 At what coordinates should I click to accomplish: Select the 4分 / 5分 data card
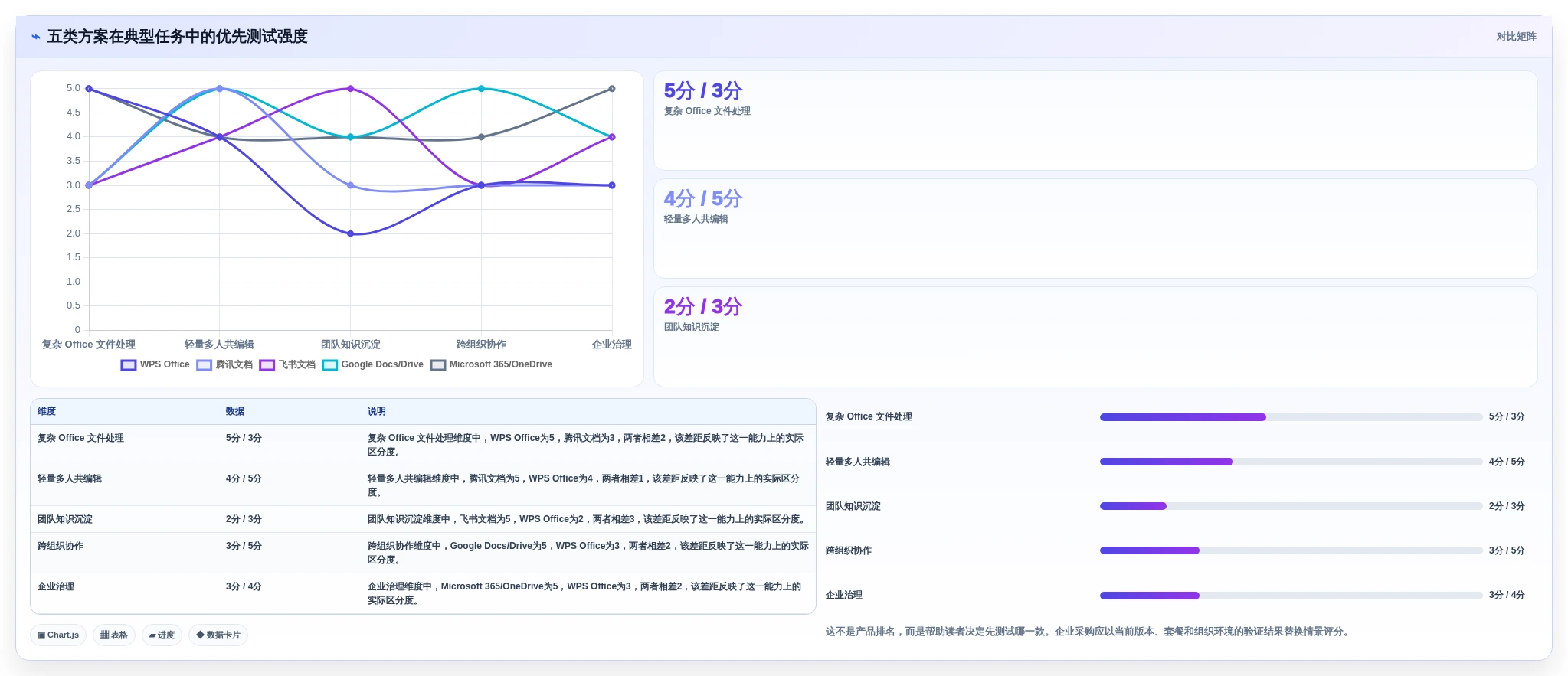coord(1095,229)
